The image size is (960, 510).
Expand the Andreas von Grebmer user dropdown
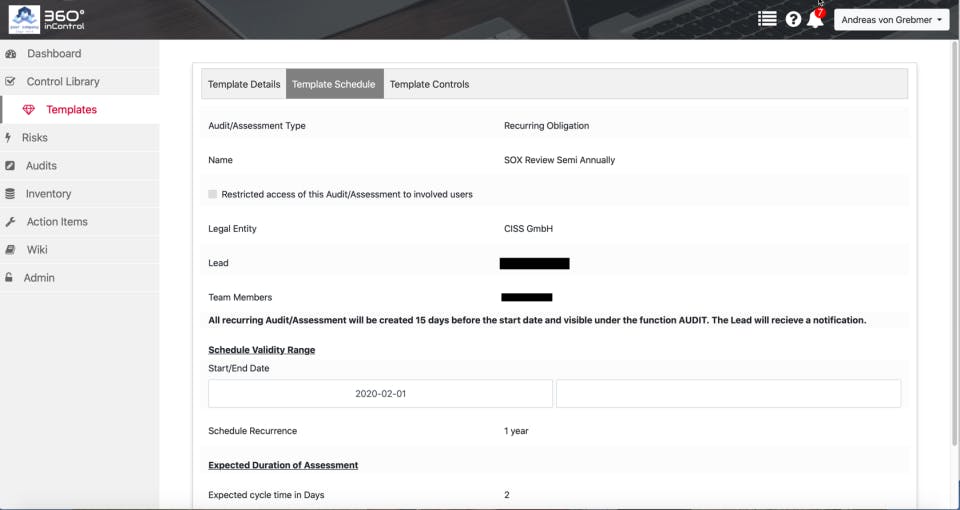point(891,20)
